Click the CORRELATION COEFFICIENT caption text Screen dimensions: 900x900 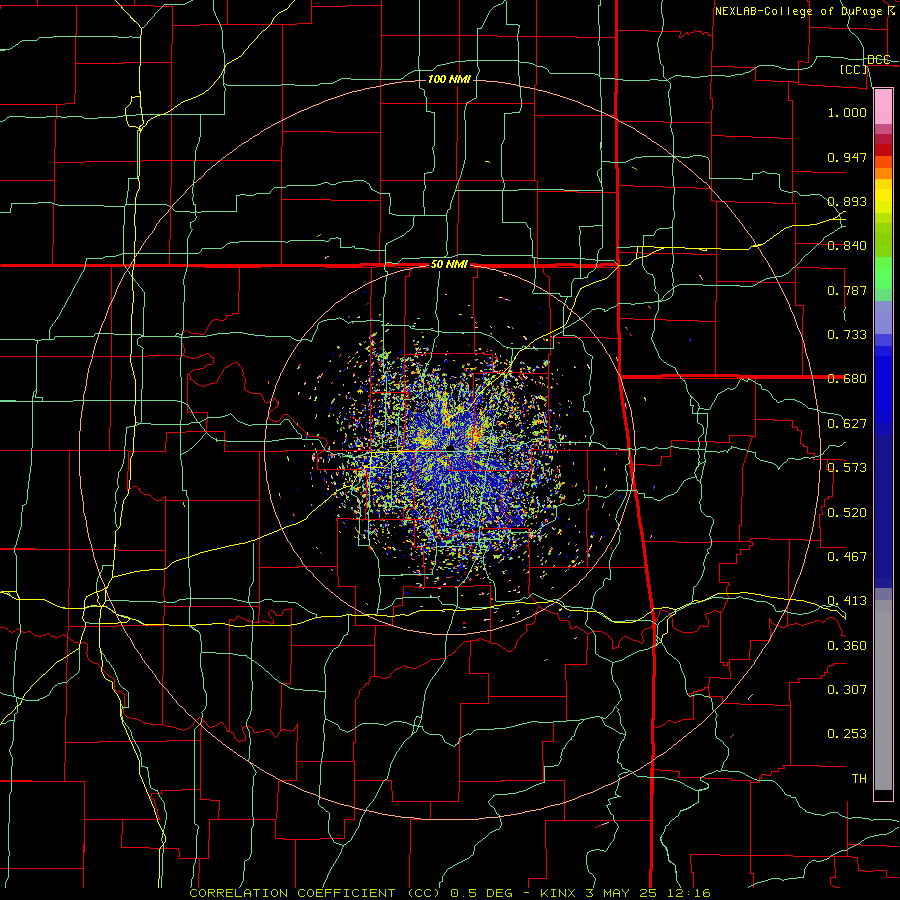tap(292, 893)
